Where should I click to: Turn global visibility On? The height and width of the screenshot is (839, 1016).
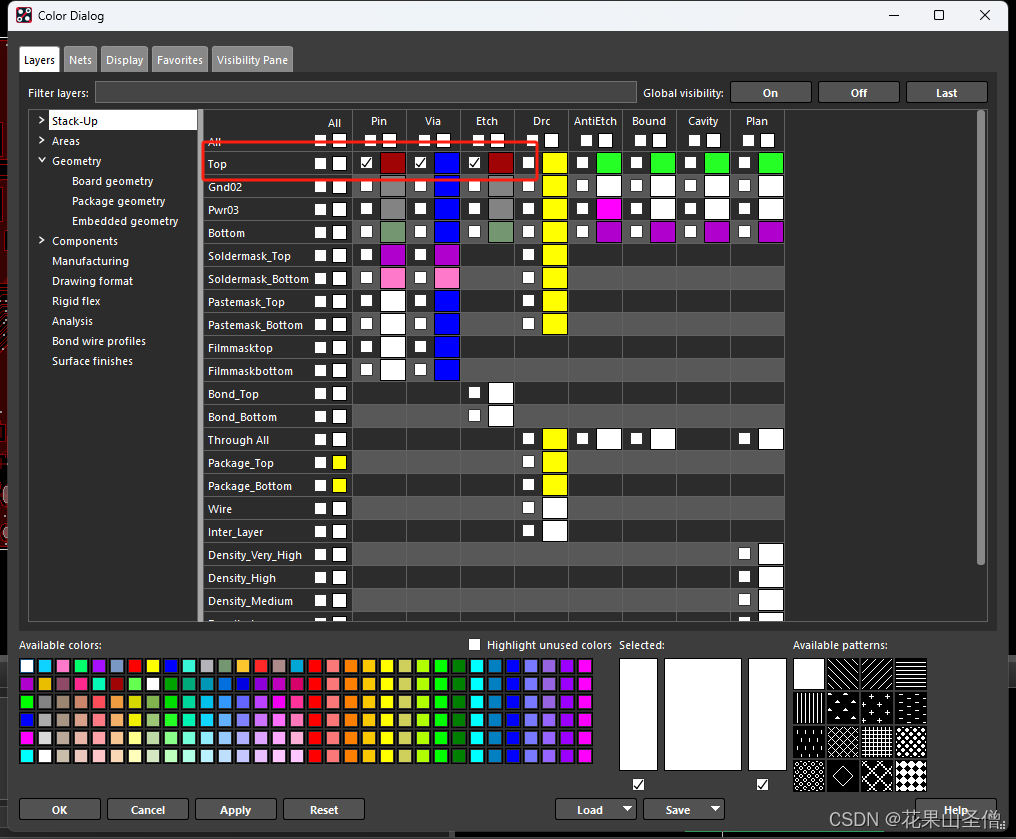770,93
